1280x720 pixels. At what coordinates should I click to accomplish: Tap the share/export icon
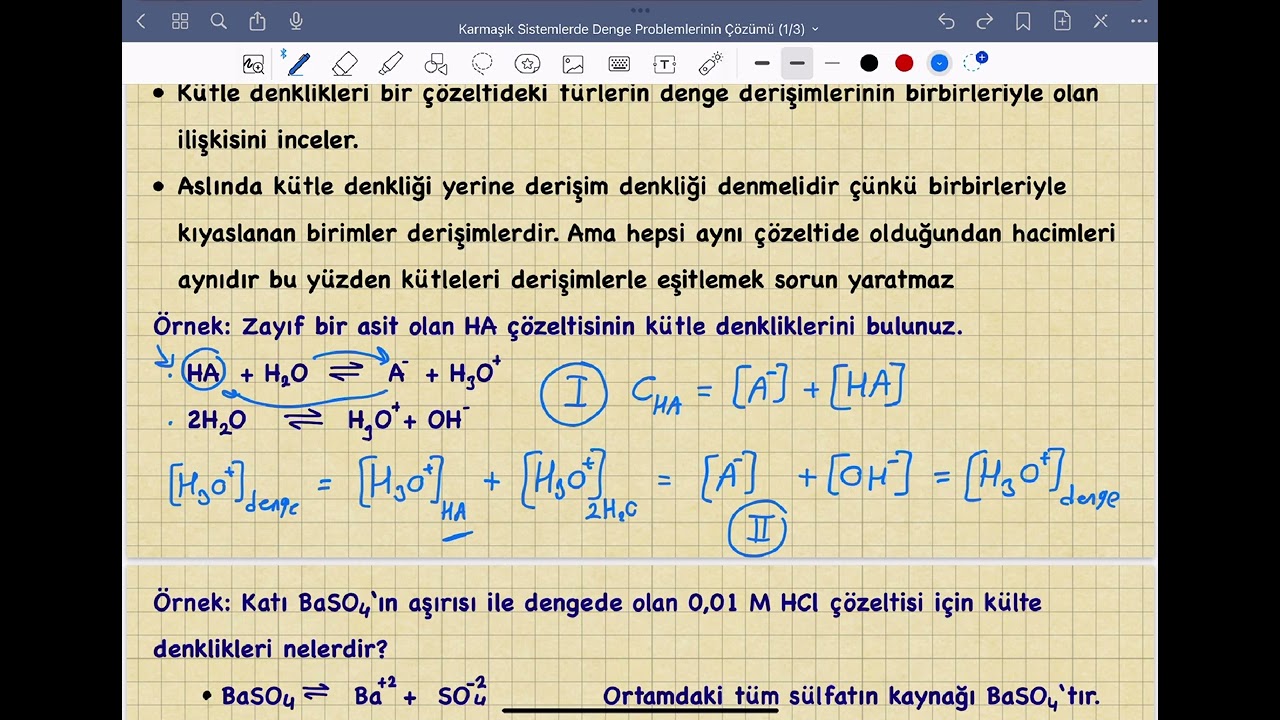(257, 21)
